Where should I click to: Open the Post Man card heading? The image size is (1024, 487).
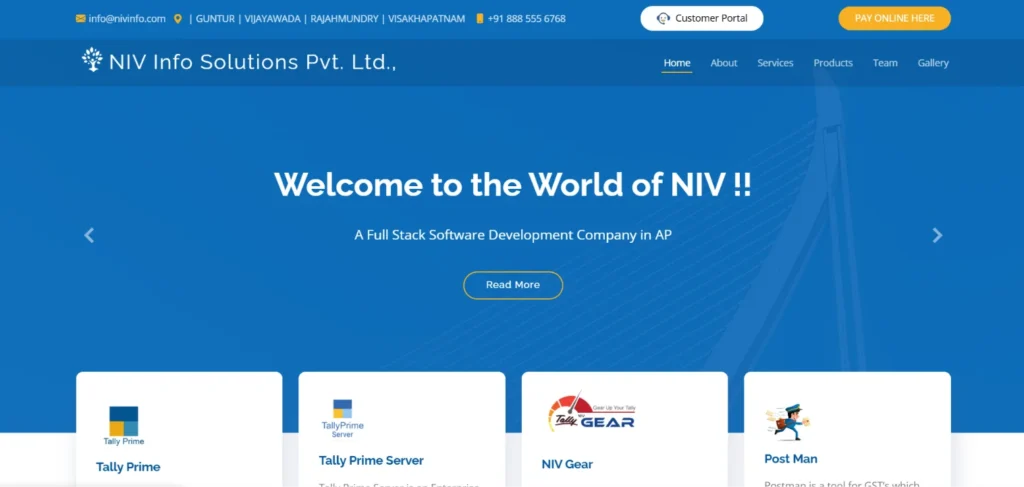point(790,458)
